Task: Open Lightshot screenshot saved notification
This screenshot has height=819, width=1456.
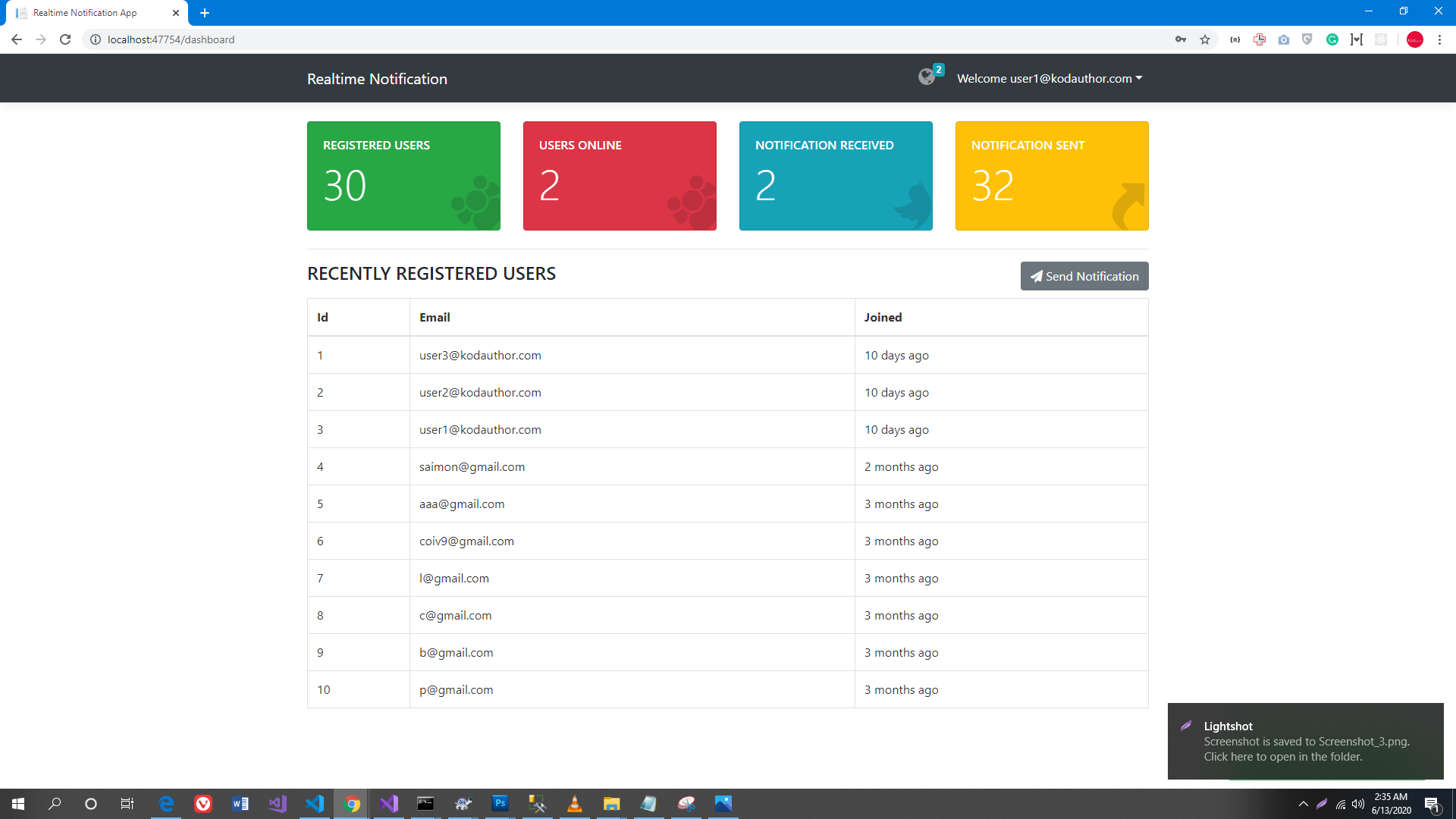Action: tap(1305, 741)
